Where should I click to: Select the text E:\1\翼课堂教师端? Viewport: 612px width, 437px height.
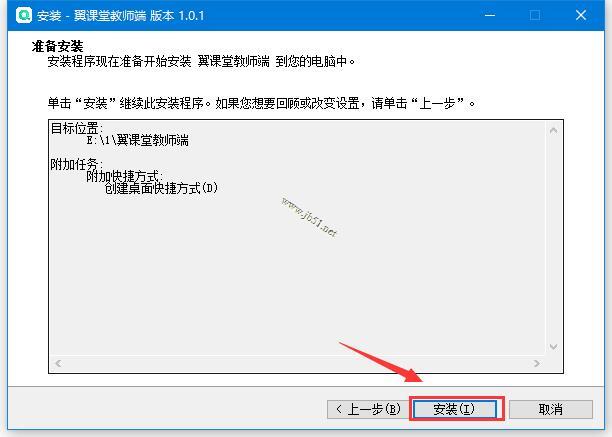[x=137, y=140]
